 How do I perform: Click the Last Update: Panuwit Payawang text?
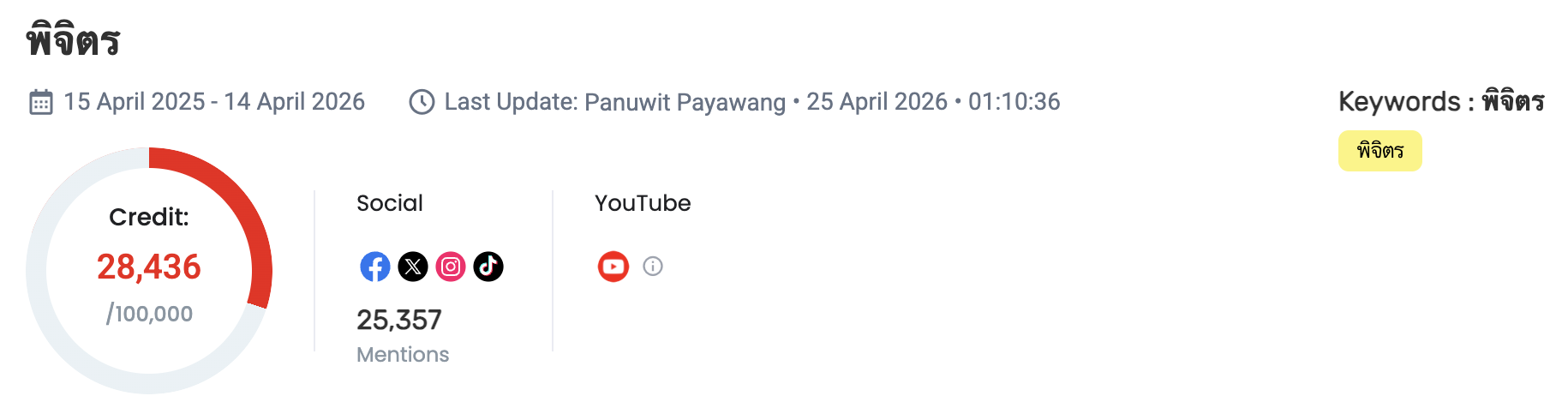pos(614,102)
